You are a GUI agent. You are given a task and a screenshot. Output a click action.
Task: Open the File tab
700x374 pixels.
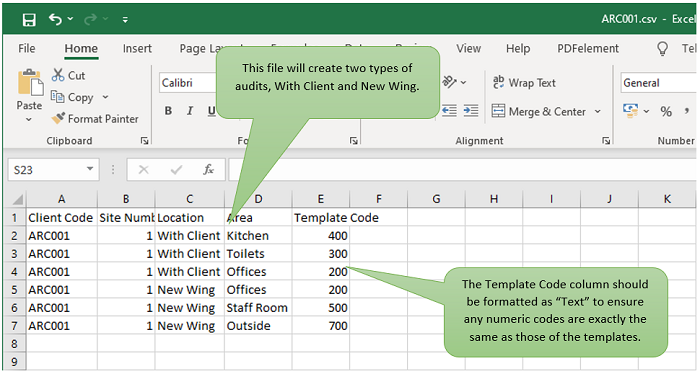pos(27,48)
